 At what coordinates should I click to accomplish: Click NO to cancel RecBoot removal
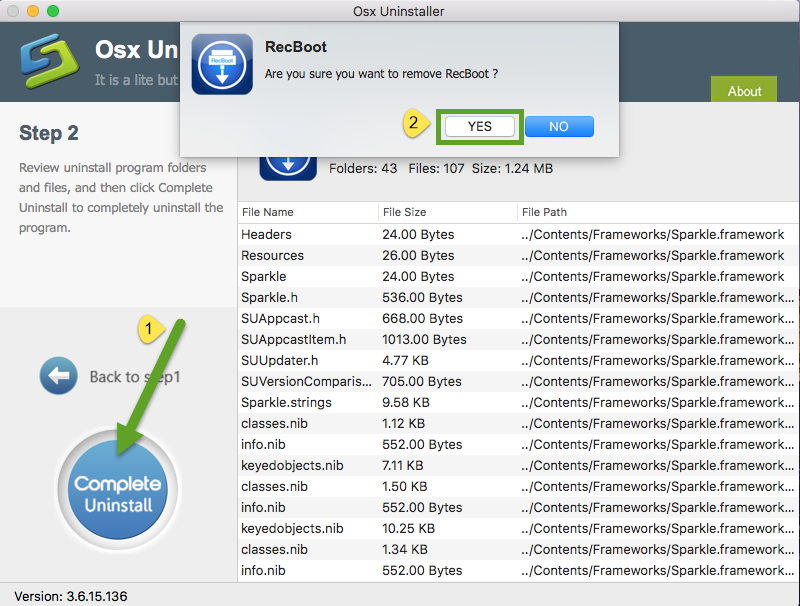[x=559, y=126]
